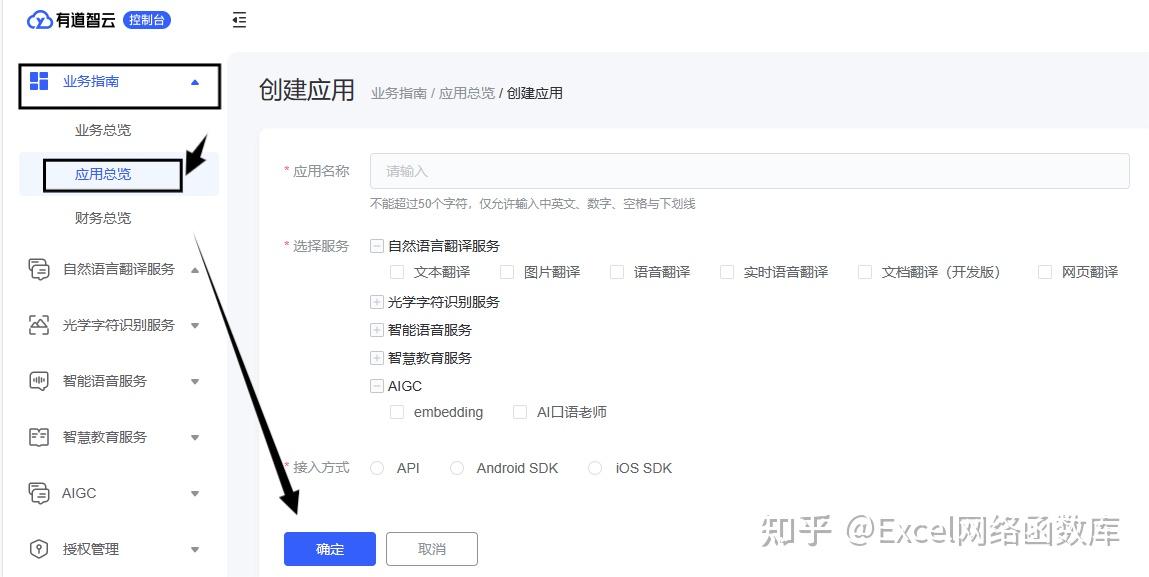Click the 智慧教育服务 label in the service tree

click(430, 358)
